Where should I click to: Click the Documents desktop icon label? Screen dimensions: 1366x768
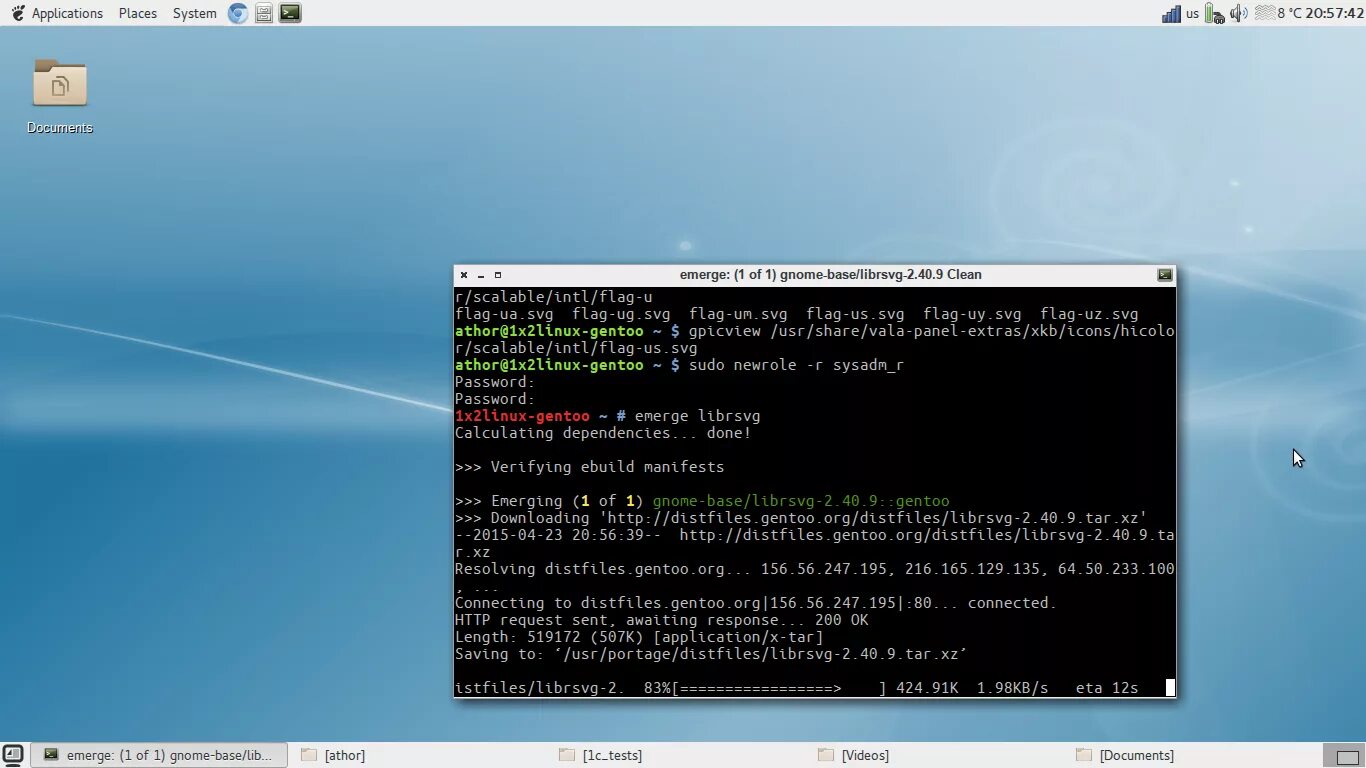click(x=60, y=128)
